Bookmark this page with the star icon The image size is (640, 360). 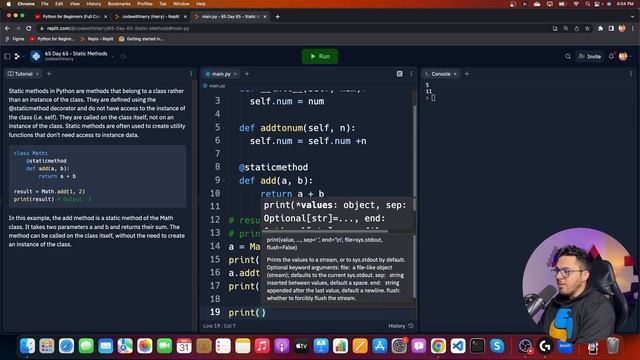pyautogui.click(x=587, y=28)
